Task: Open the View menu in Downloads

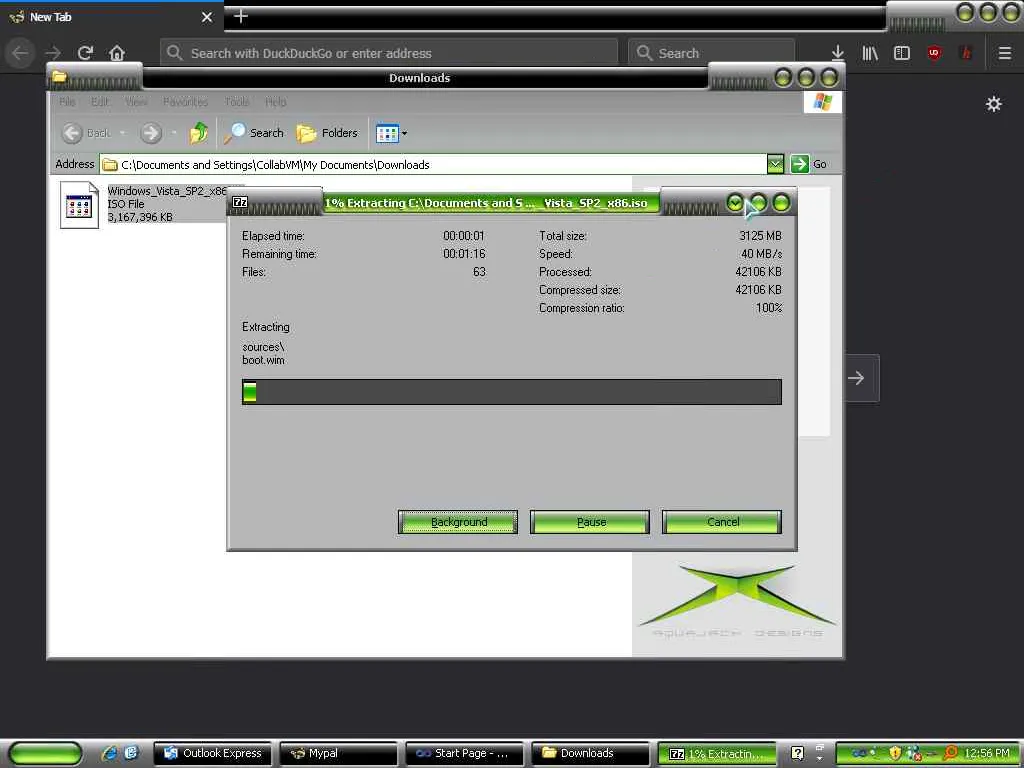Action: 136,102
